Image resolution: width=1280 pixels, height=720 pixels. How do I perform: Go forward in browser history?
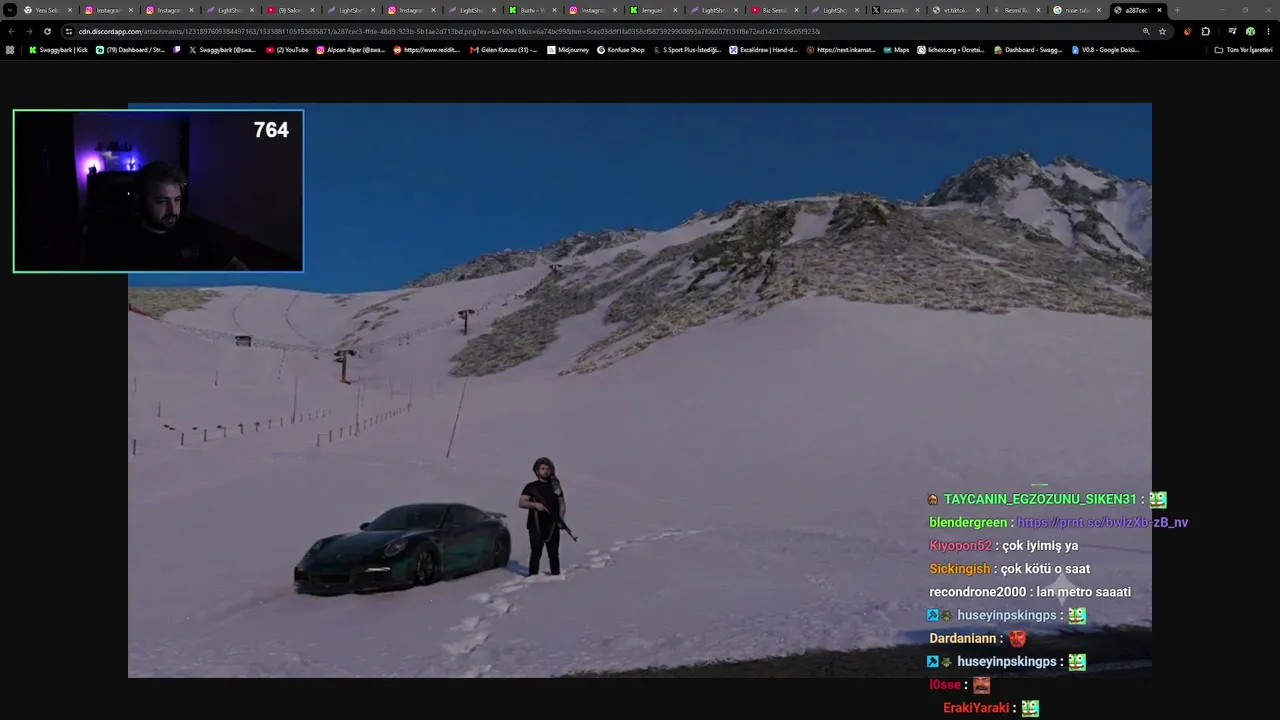pos(29,31)
